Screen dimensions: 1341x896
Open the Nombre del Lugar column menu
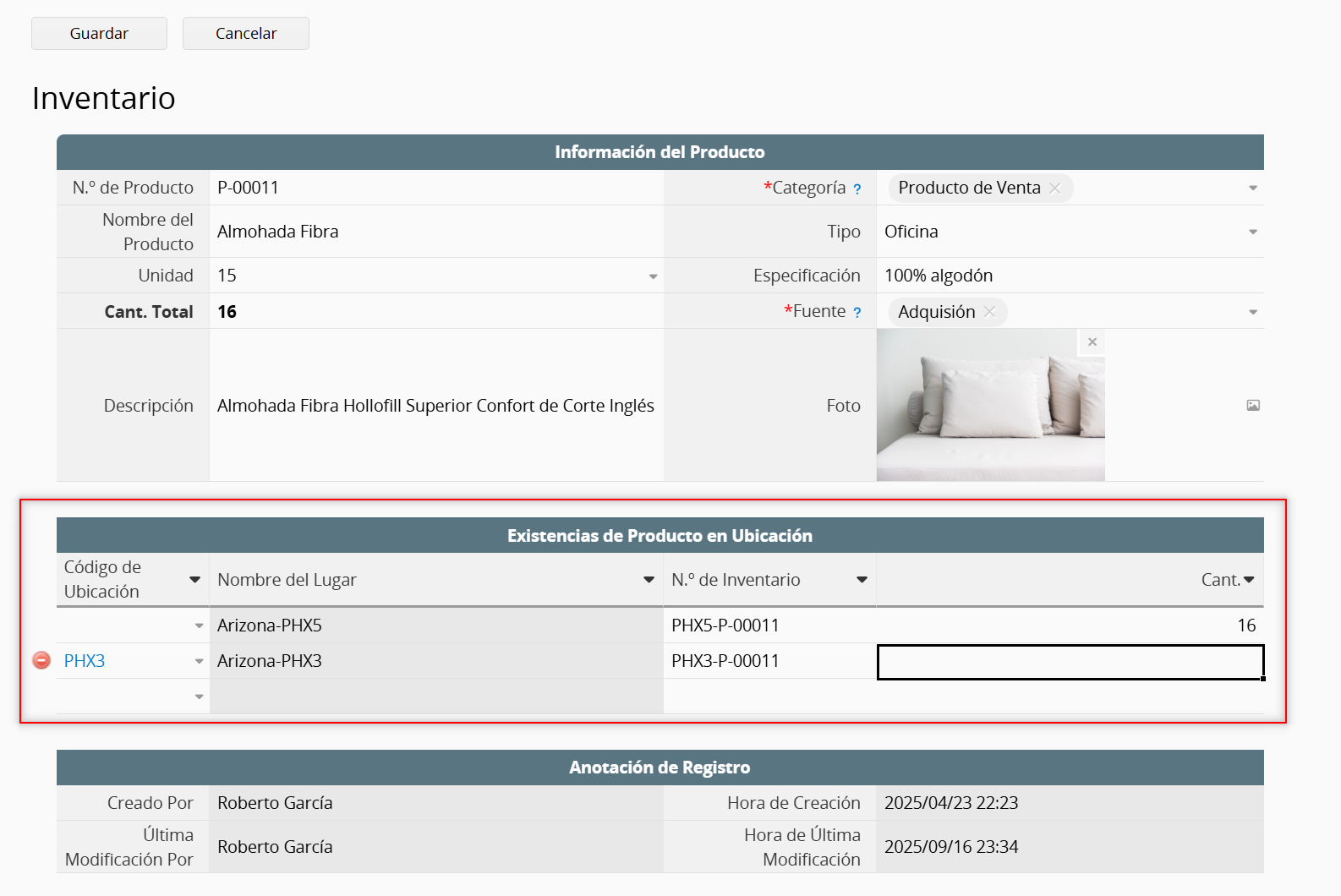[649, 580]
